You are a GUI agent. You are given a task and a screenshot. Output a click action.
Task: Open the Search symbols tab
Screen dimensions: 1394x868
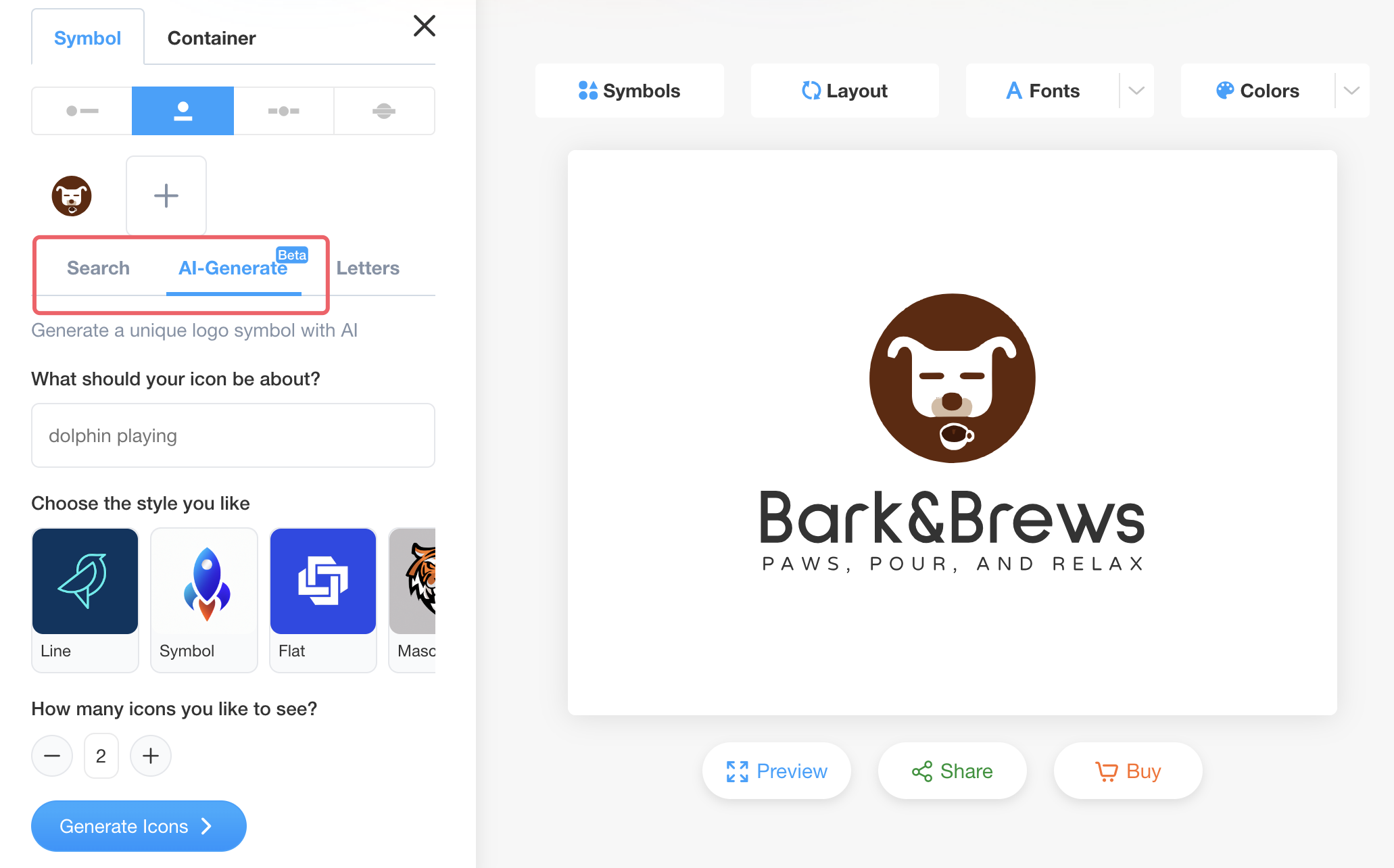98,268
